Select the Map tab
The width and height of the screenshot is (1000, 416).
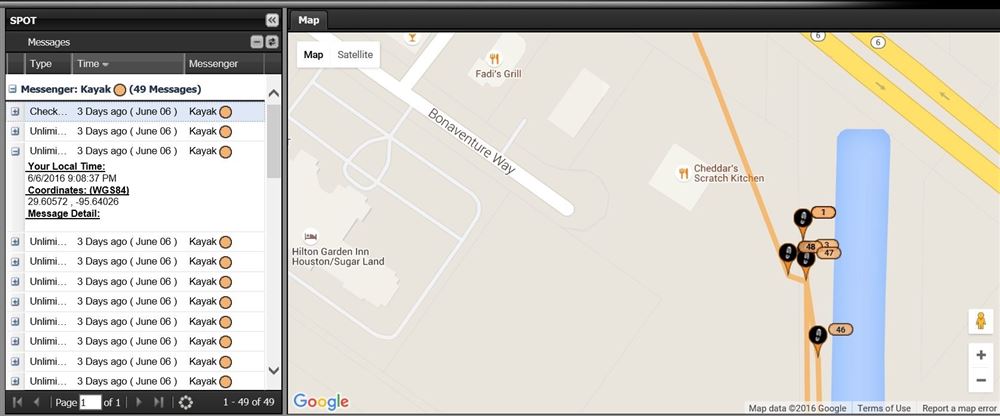[x=309, y=20]
